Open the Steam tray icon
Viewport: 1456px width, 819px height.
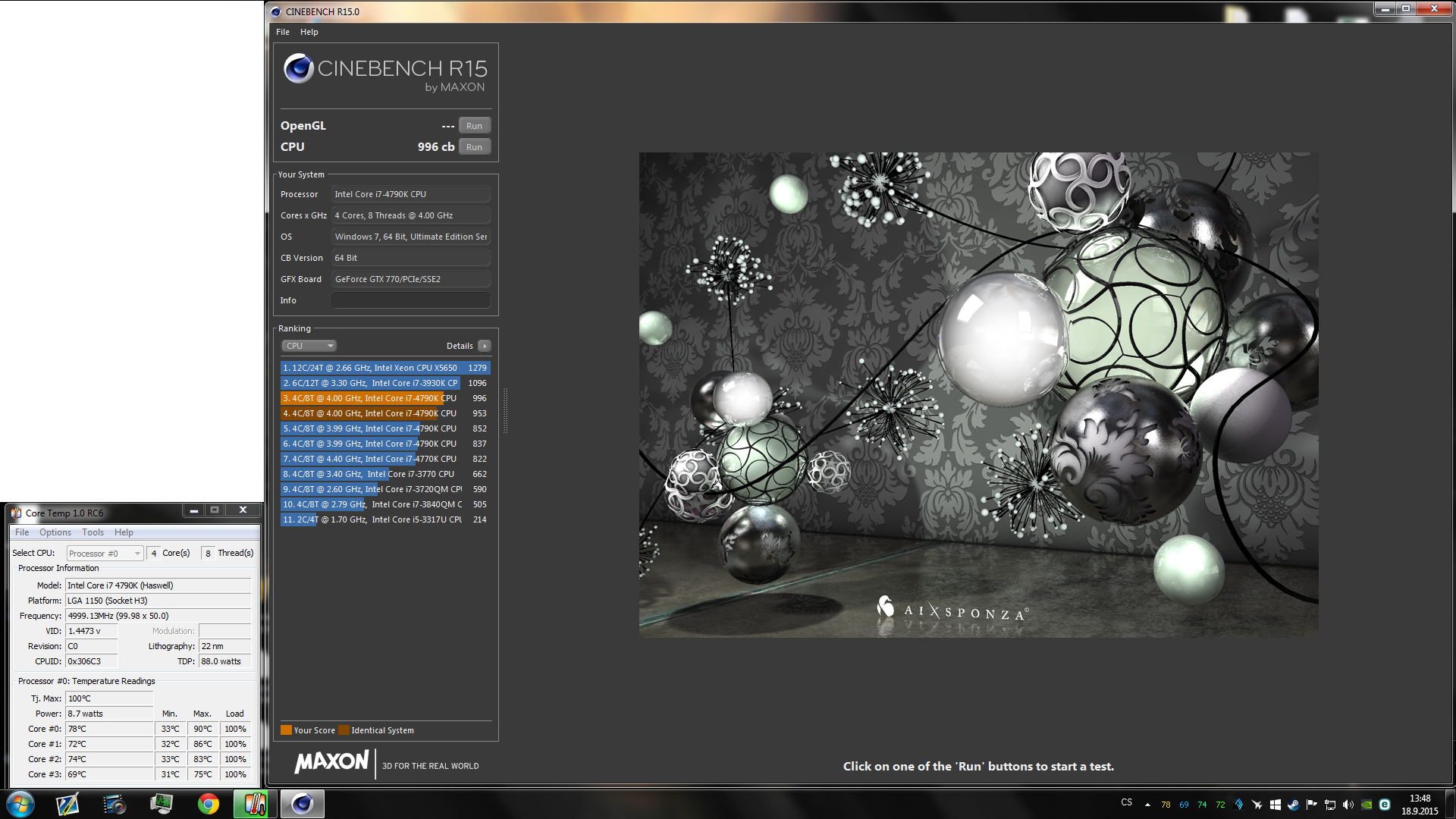[1294, 805]
